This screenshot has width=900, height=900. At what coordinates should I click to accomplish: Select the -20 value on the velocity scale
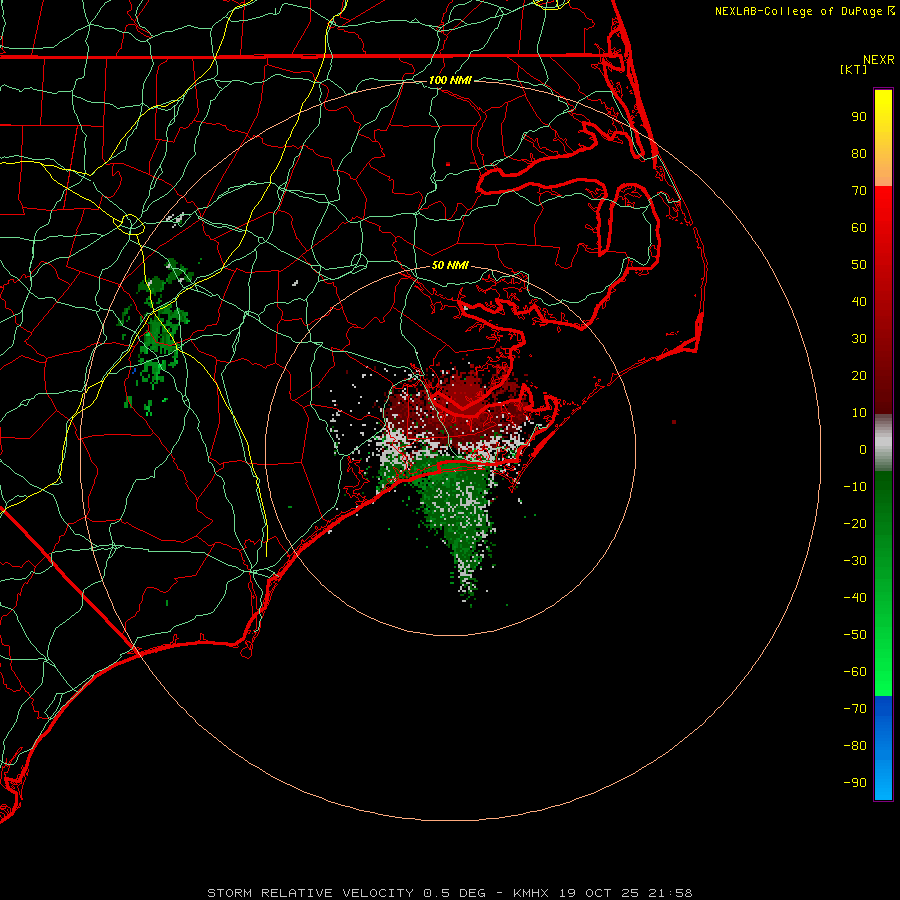pos(855,524)
